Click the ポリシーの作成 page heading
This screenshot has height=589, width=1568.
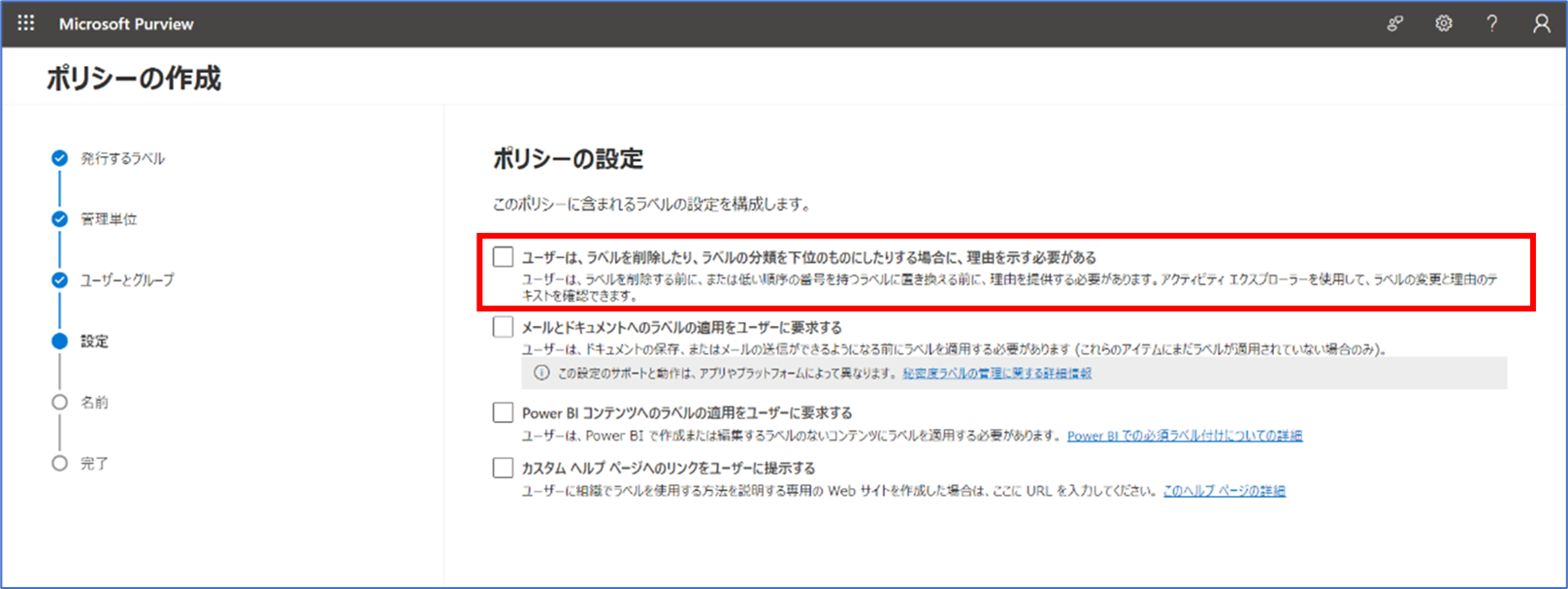[x=134, y=79]
